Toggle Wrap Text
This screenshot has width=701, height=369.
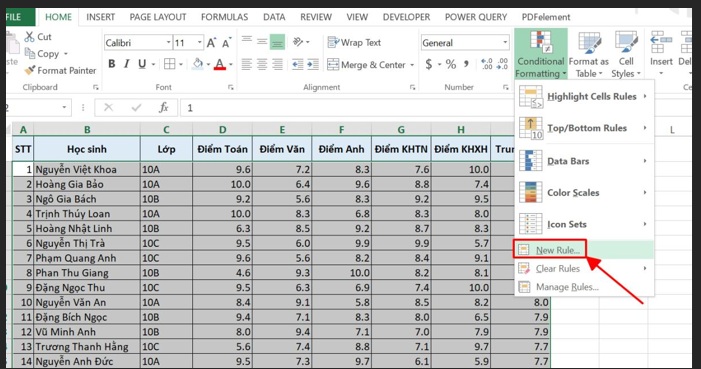354,42
